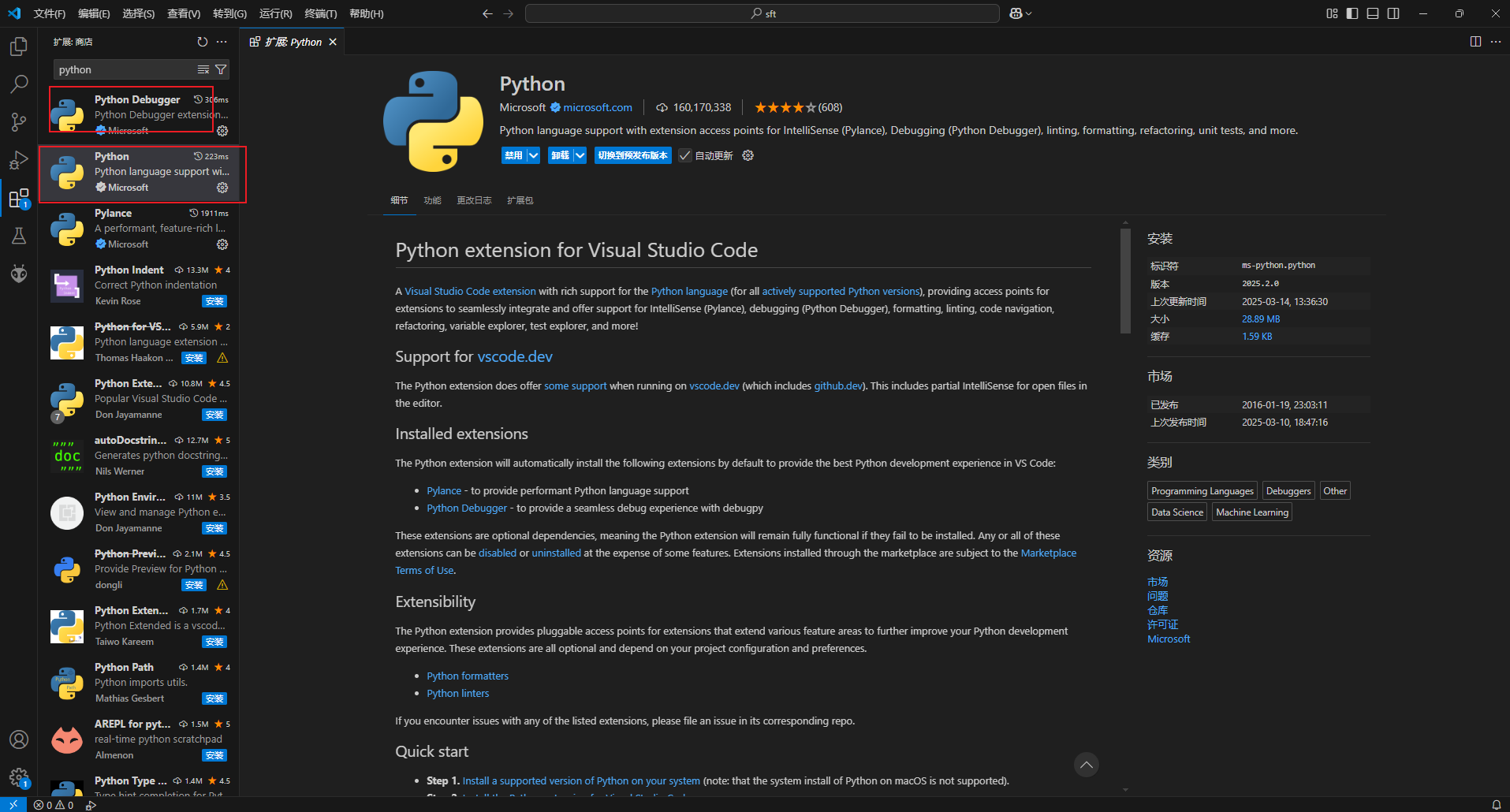Screen dimensions: 1510x812
Task: Open the Manage gear in activity bar
Action: pyautogui.click(x=19, y=777)
